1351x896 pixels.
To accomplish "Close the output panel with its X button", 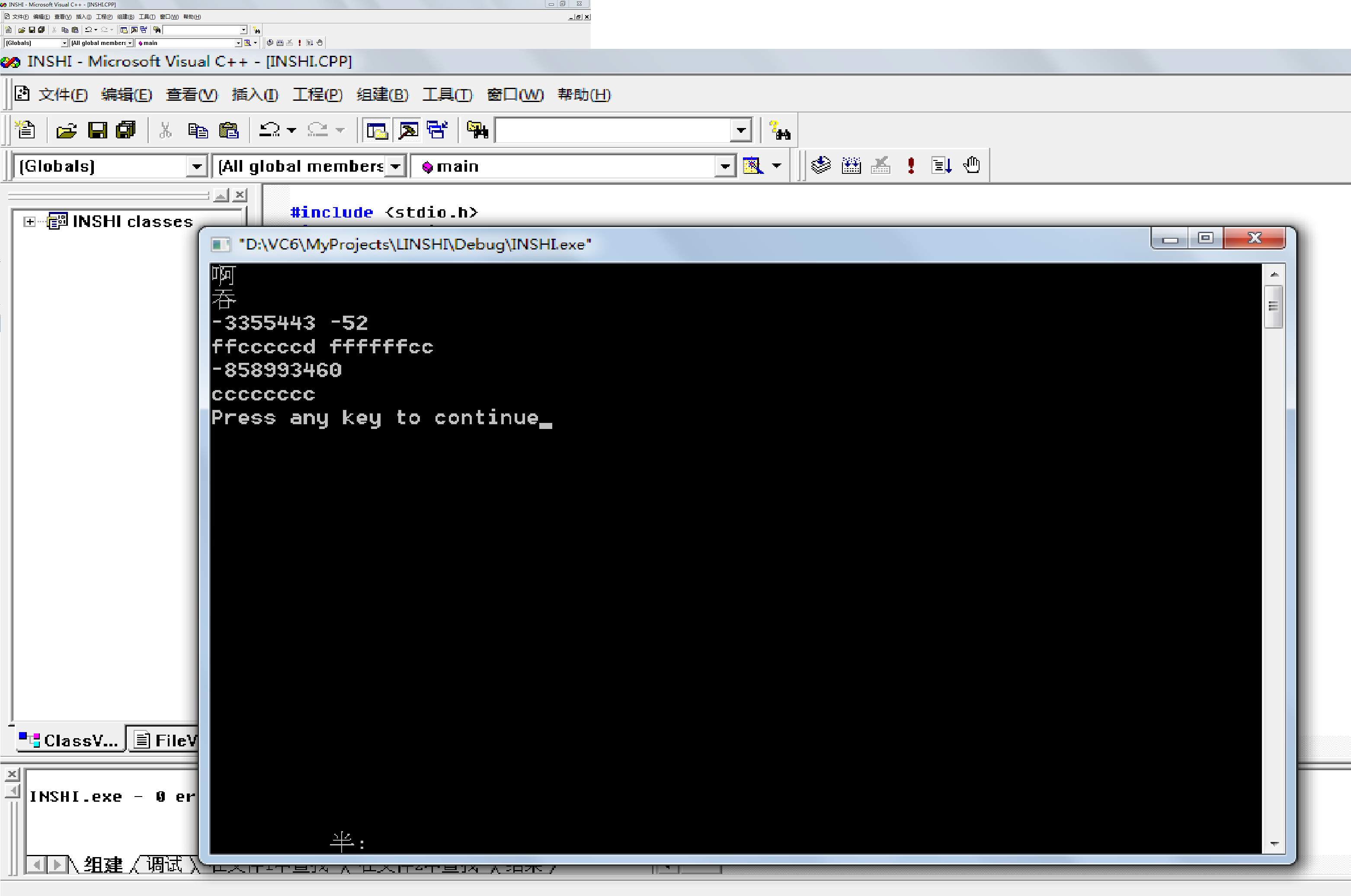I will pyautogui.click(x=12, y=774).
